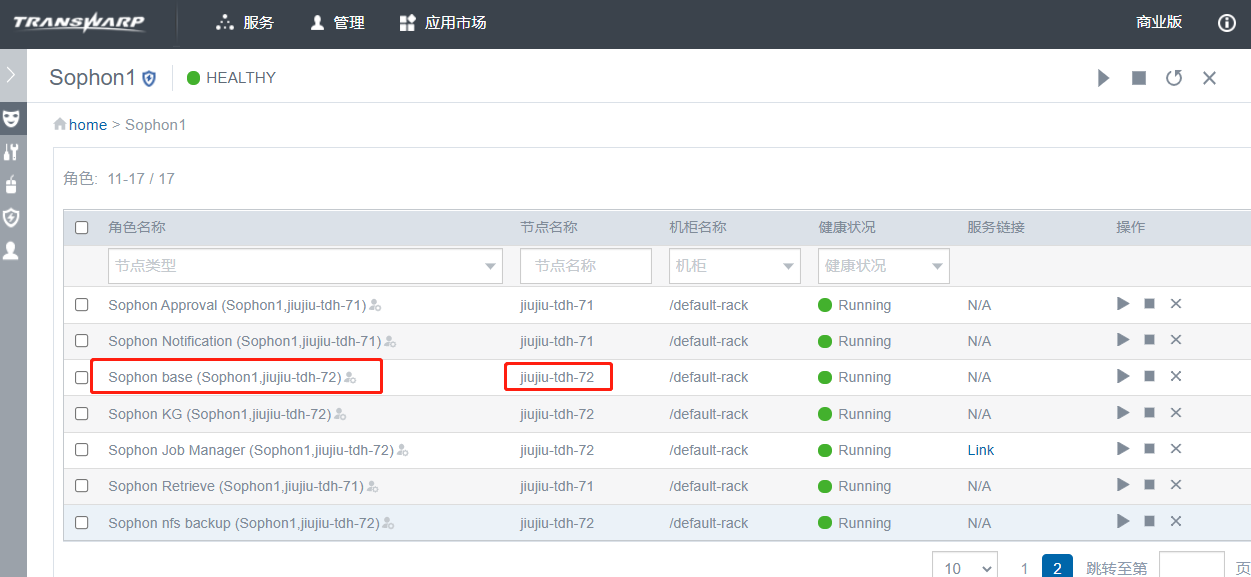Go to home breadcrumb link

click(x=87, y=125)
